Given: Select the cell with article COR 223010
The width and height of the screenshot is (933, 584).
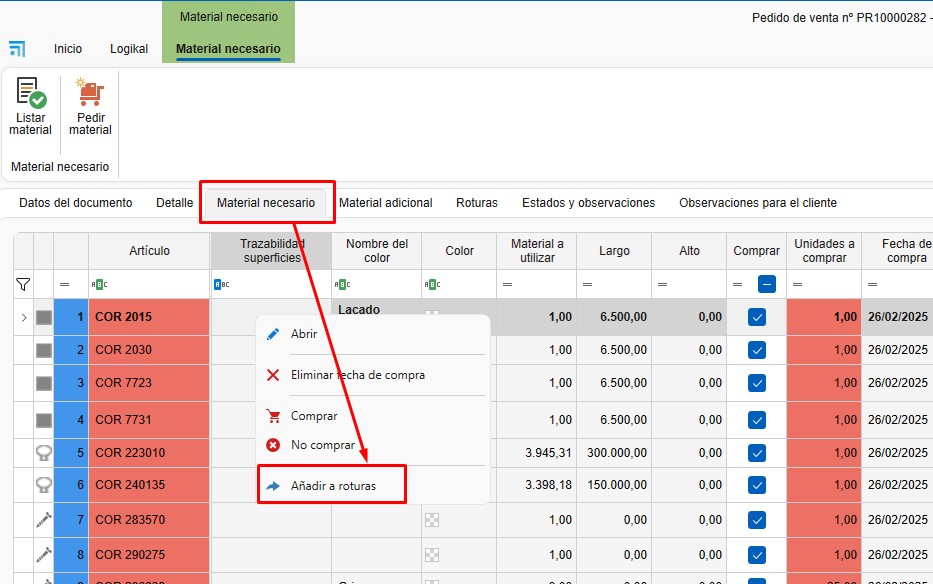Looking at the screenshot, I should pyautogui.click(x=149, y=453).
